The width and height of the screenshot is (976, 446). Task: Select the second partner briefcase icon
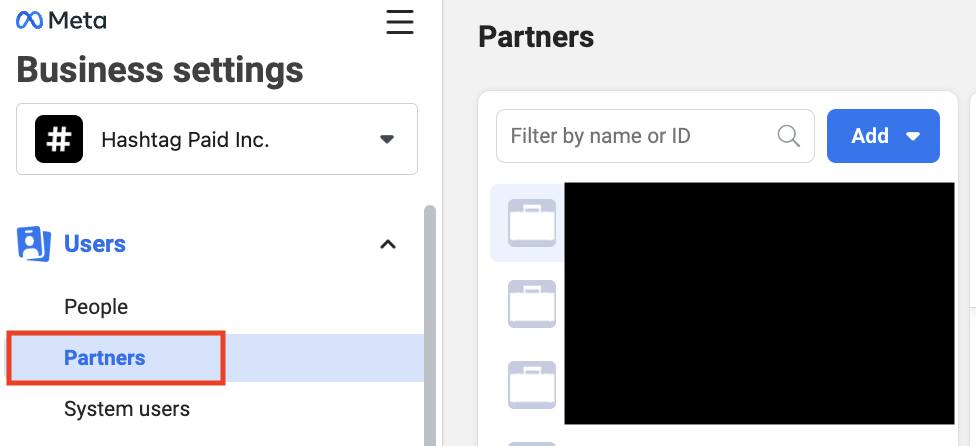click(532, 304)
